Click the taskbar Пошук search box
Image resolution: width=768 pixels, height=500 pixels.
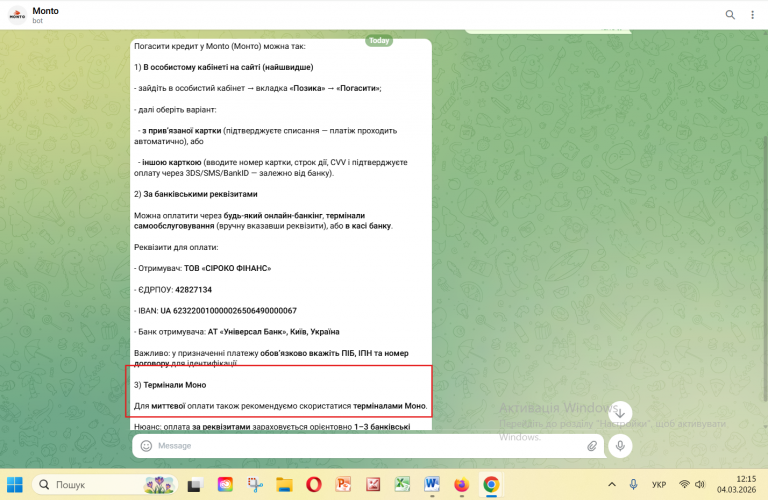104,485
